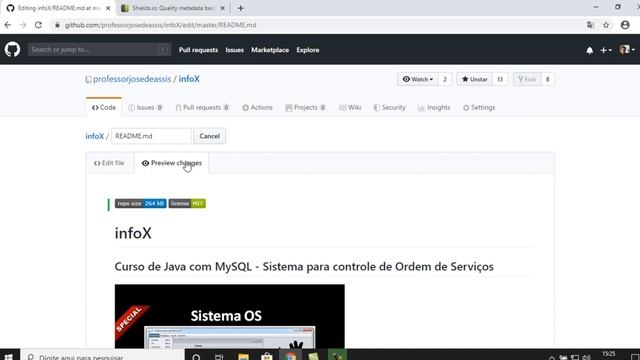Switch to the Issues tab
The width and height of the screenshot is (640, 360).
[x=145, y=107]
